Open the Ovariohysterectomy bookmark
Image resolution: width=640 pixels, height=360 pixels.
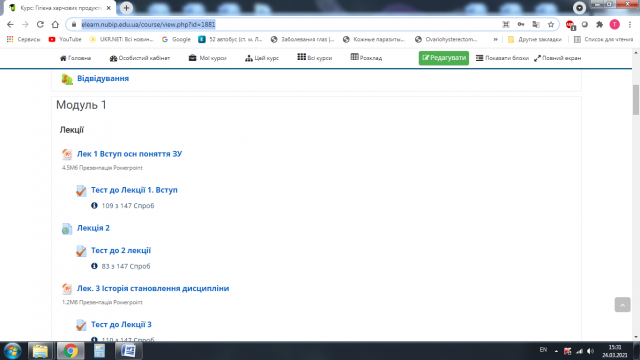coord(446,39)
